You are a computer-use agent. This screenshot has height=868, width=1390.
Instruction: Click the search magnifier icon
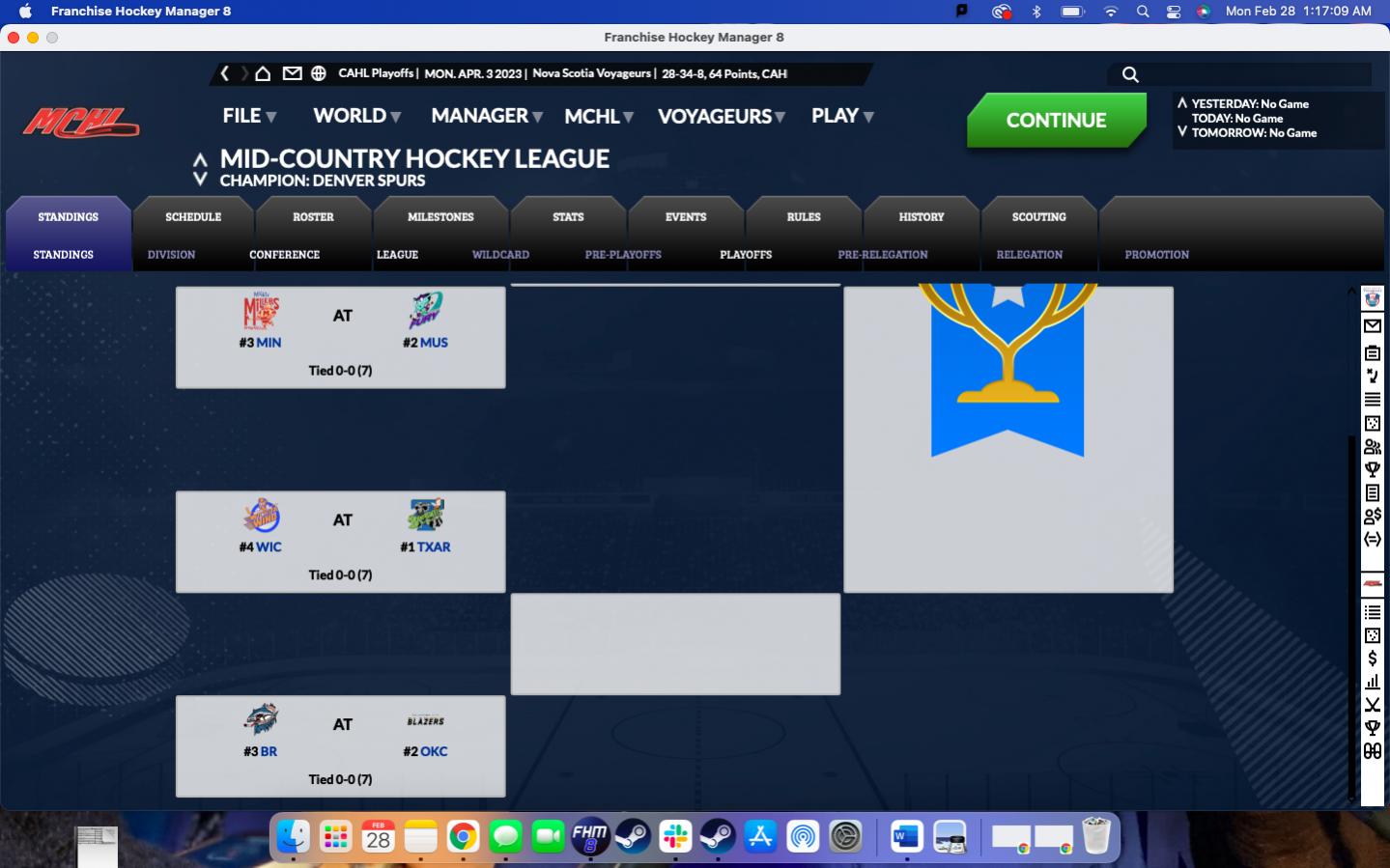(1130, 74)
